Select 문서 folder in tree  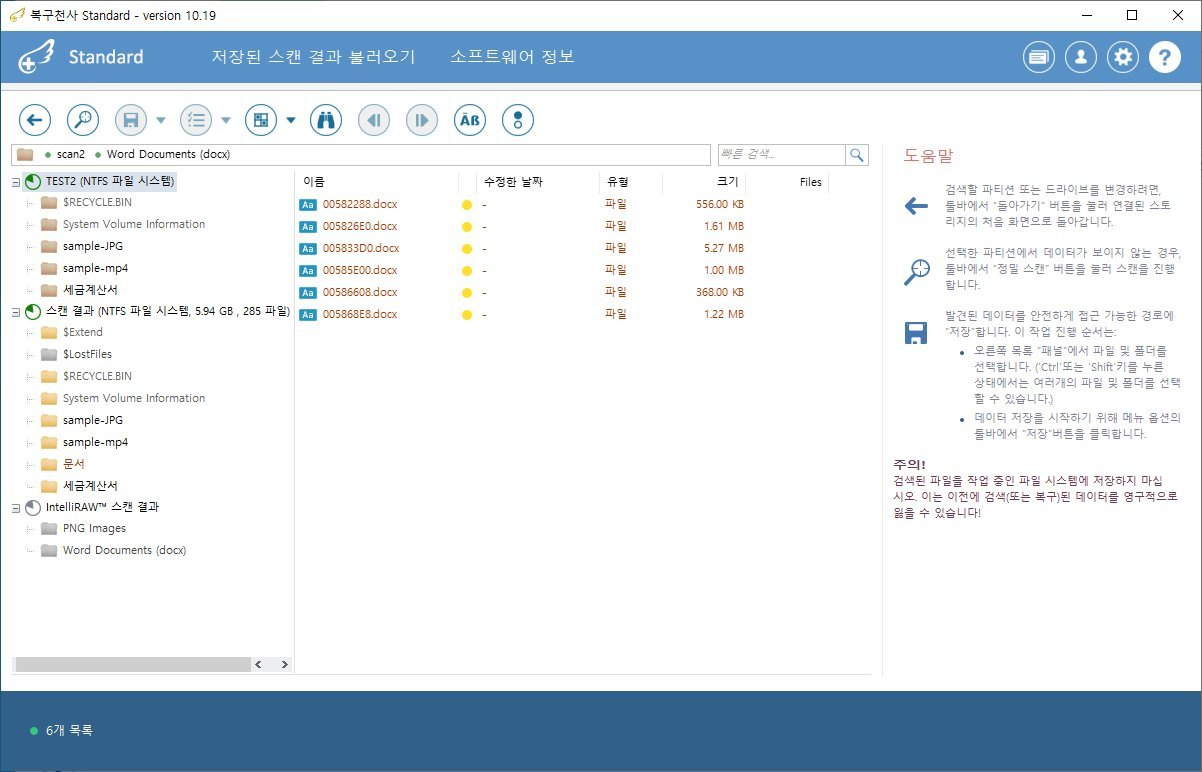click(74, 464)
